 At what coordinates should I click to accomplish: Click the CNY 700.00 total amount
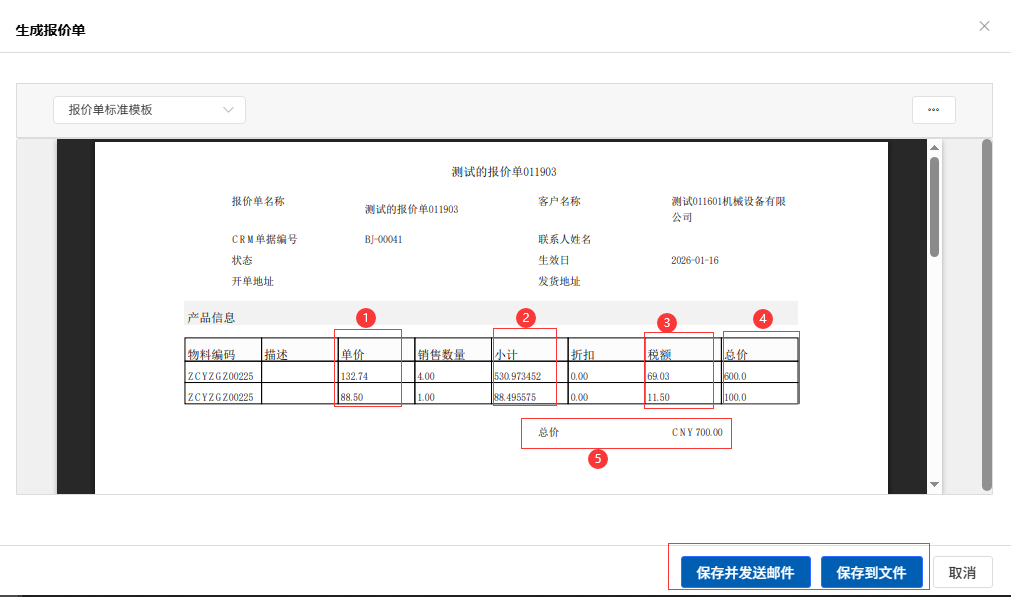click(696, 433)
